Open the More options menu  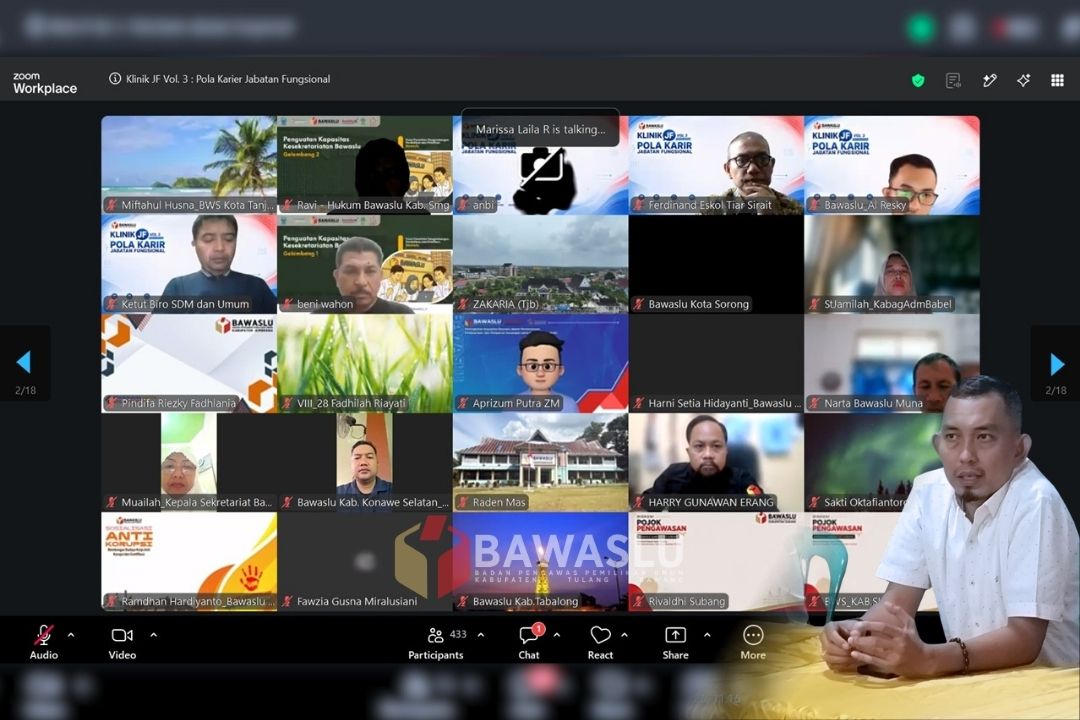[753, 643]
